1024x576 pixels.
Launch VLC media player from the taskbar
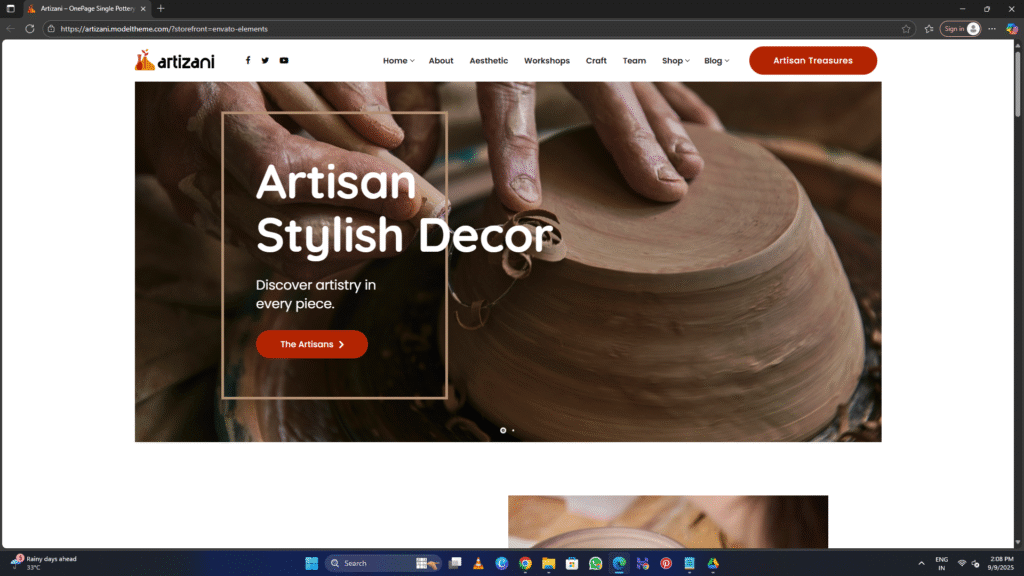(479, 563)
